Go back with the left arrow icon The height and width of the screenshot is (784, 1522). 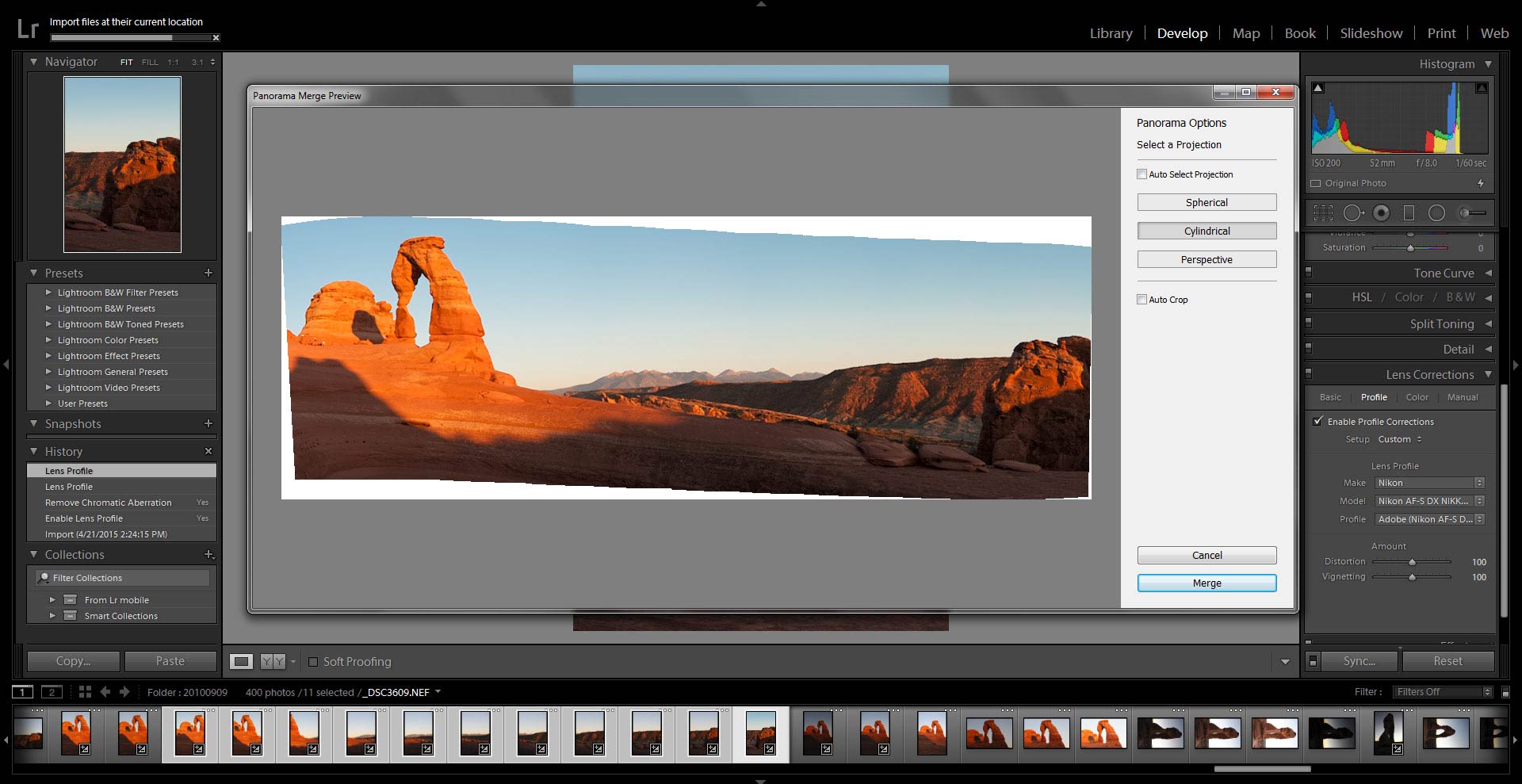point(105,692)
